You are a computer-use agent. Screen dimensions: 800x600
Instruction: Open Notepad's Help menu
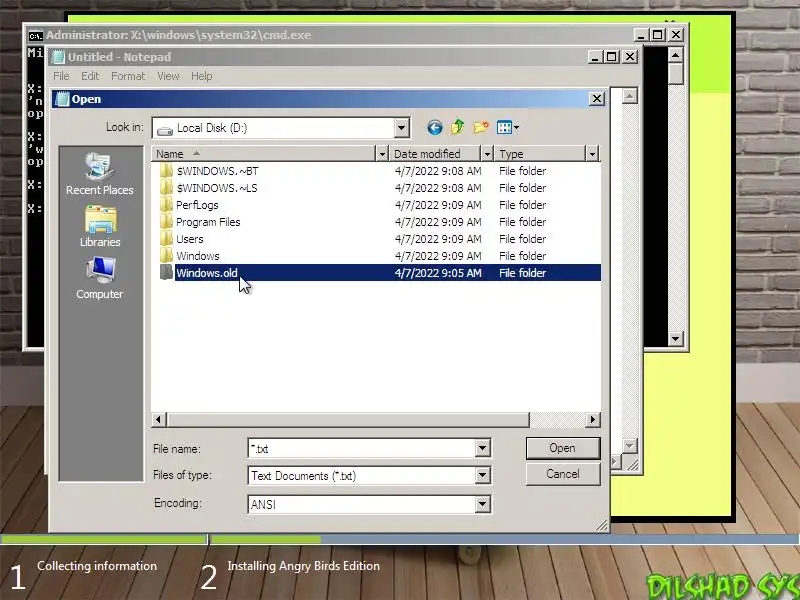[202, 76]
